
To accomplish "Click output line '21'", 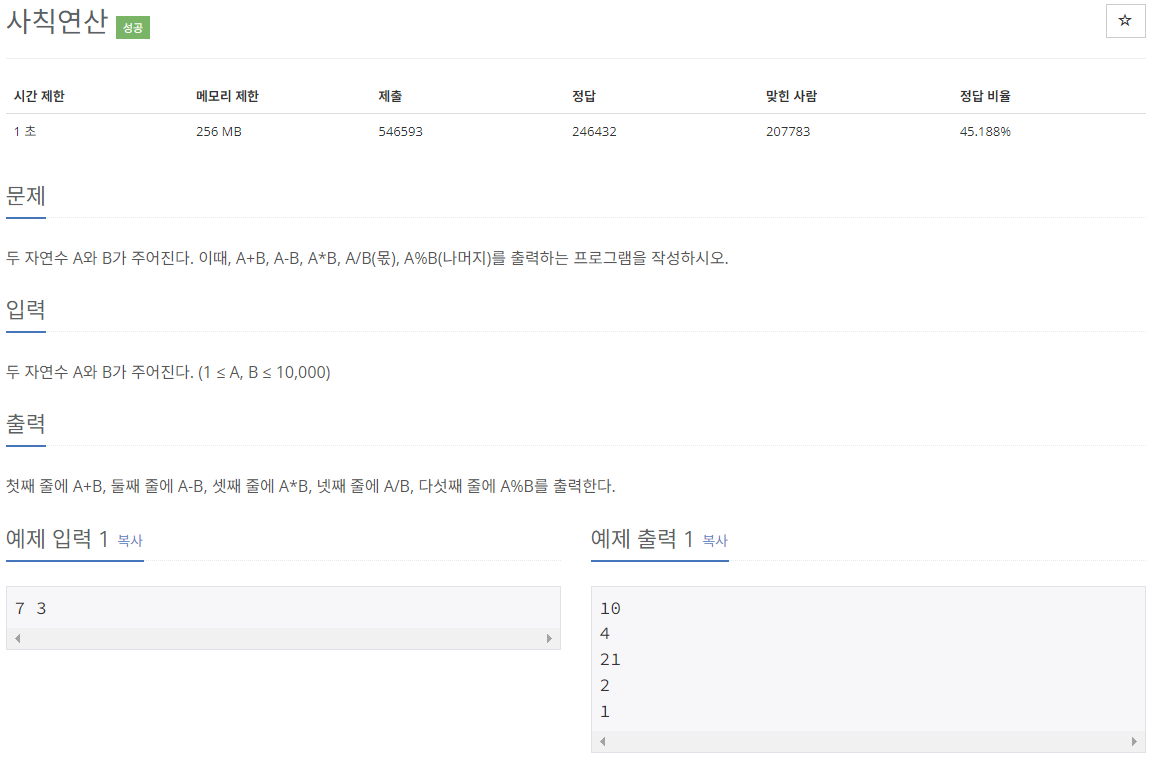I will pos(610,659).
